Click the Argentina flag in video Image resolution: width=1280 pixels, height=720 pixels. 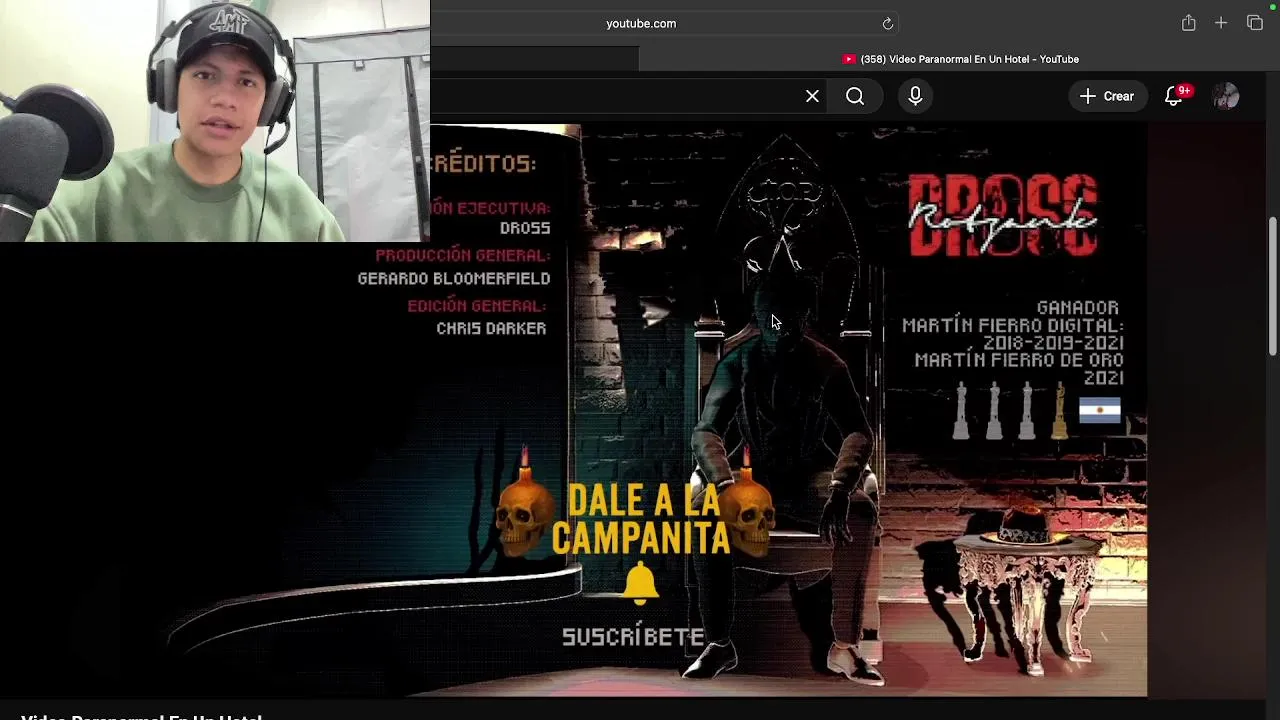click(1100, 411)
